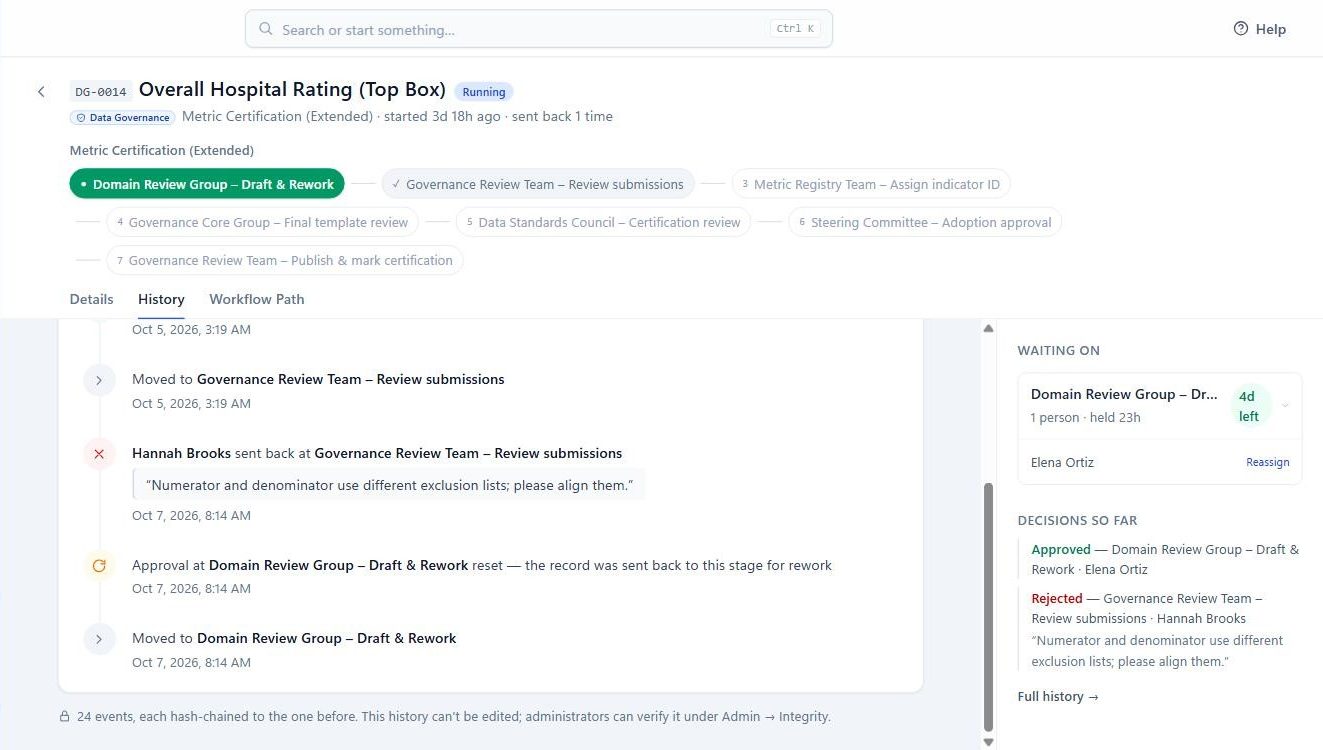This screenshot has height=750, width=1323.
Task: Switch to the Workflow Path tab
Action: (257, 299)
